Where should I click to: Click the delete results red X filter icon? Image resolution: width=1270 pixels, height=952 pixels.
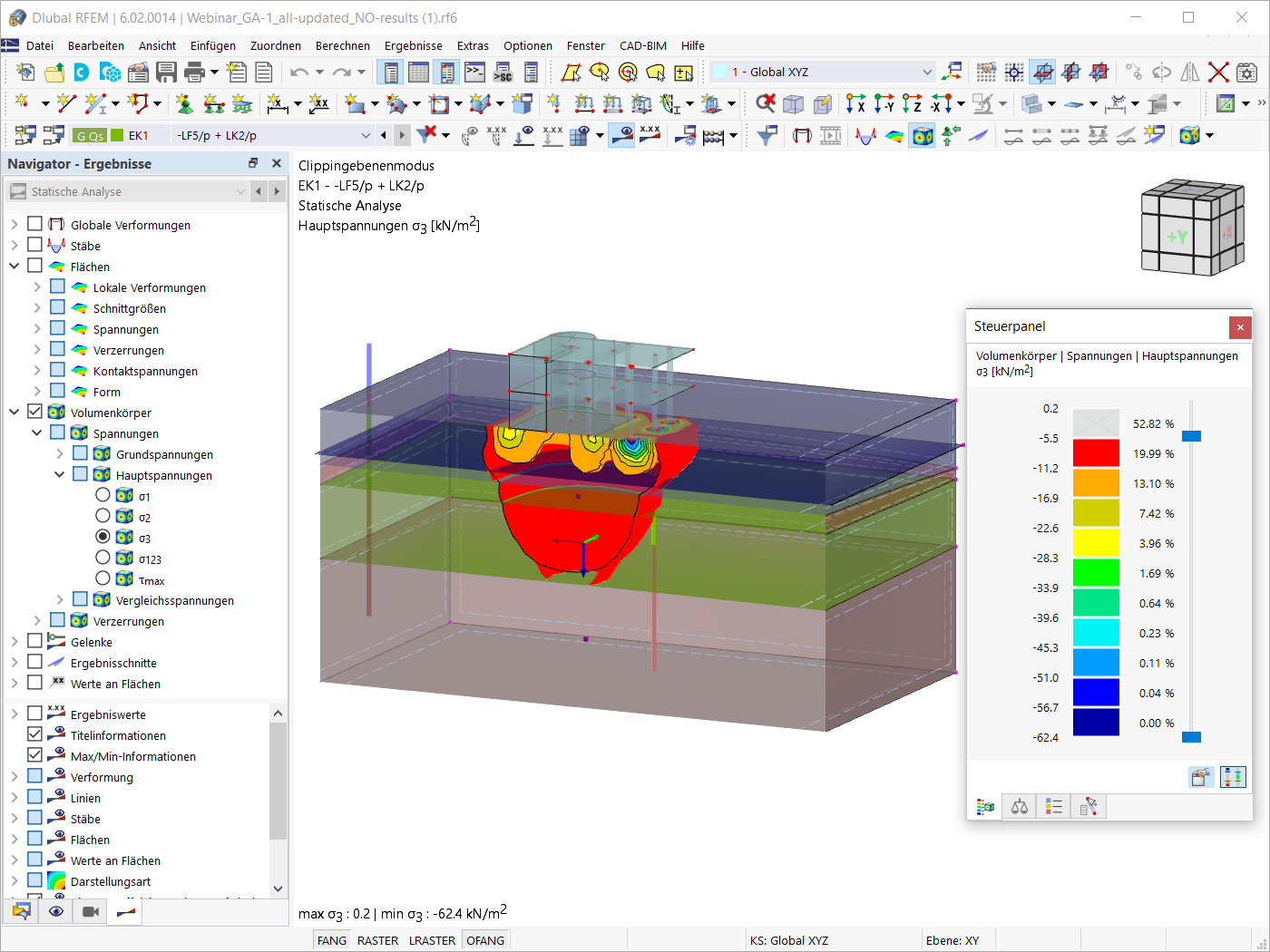pos(426,135)
